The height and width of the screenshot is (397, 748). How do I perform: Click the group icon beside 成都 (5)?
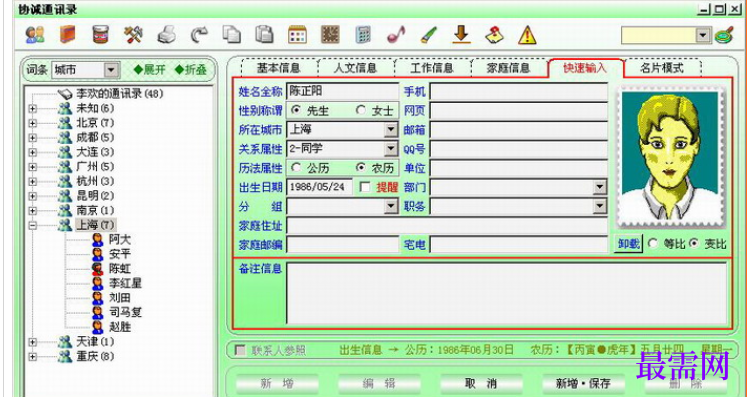point(65,137)
